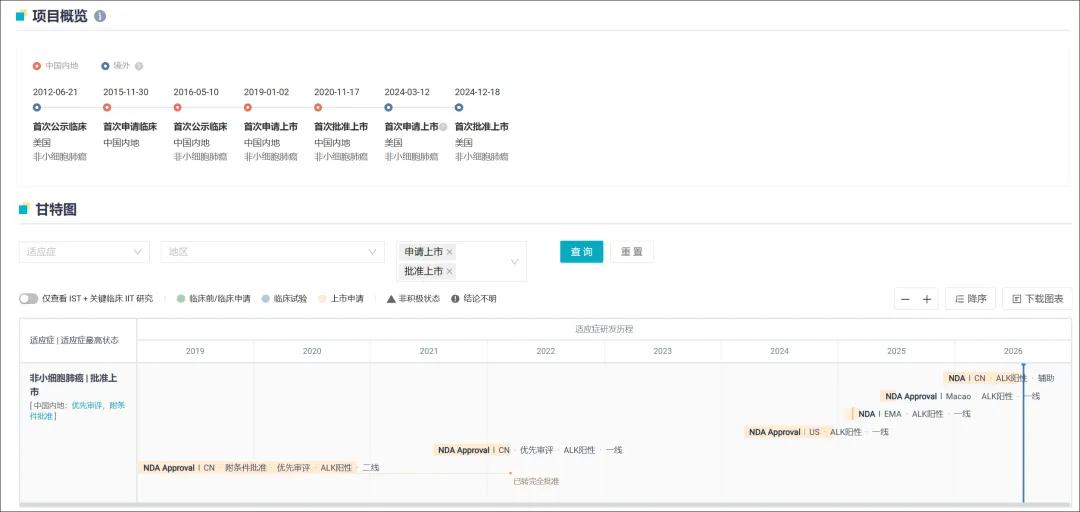The height and width of the screenshot is (512, 1080).
Task: Toggle 仅查看 IST + 关键临床 IIT 研究 switch
Action: (28, 299)
